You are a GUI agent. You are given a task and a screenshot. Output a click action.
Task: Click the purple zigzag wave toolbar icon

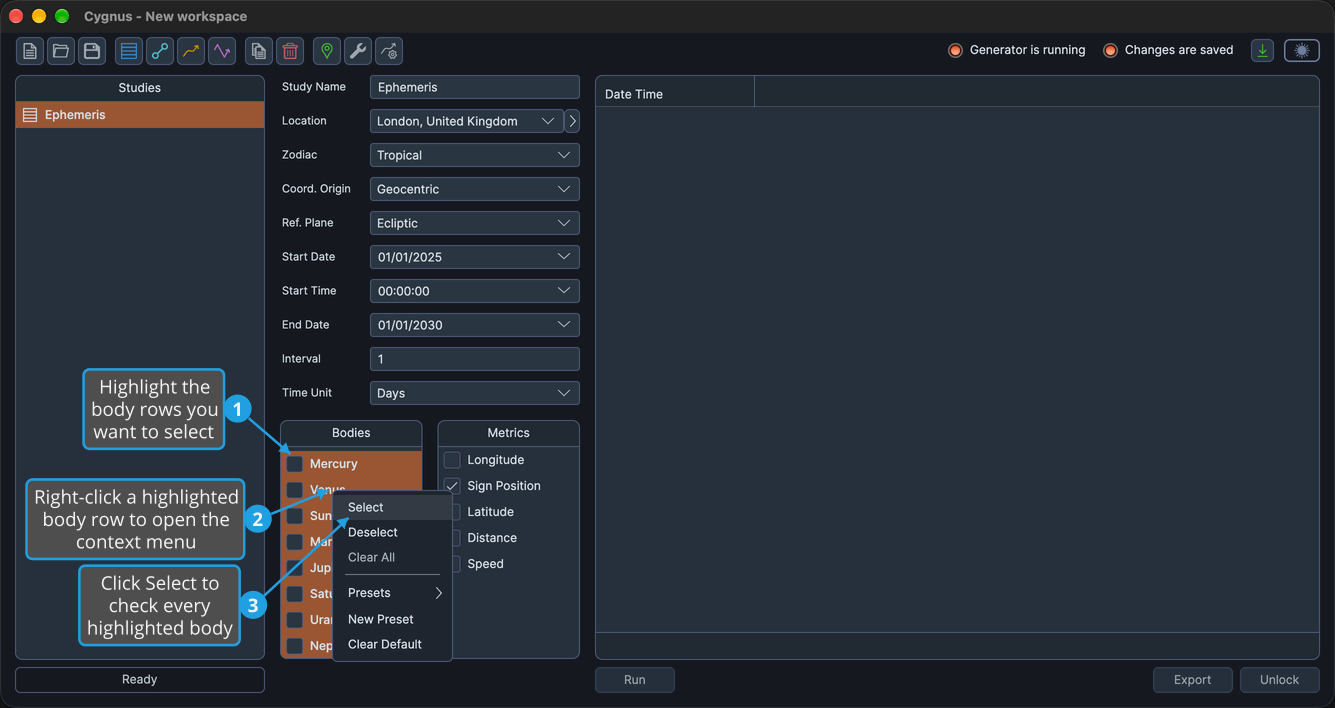click(x=222, y=51)
